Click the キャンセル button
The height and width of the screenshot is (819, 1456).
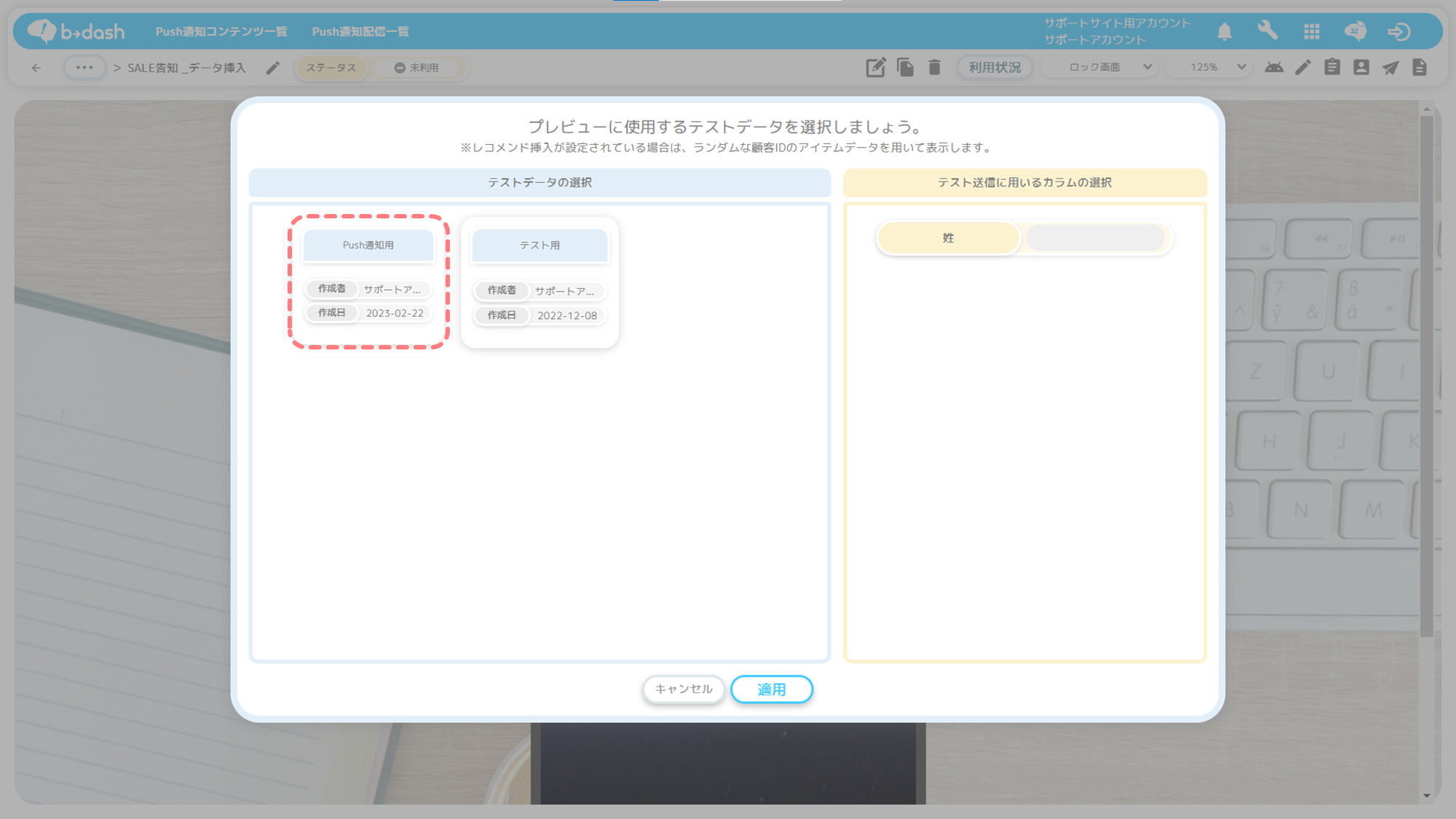[683, 689]
